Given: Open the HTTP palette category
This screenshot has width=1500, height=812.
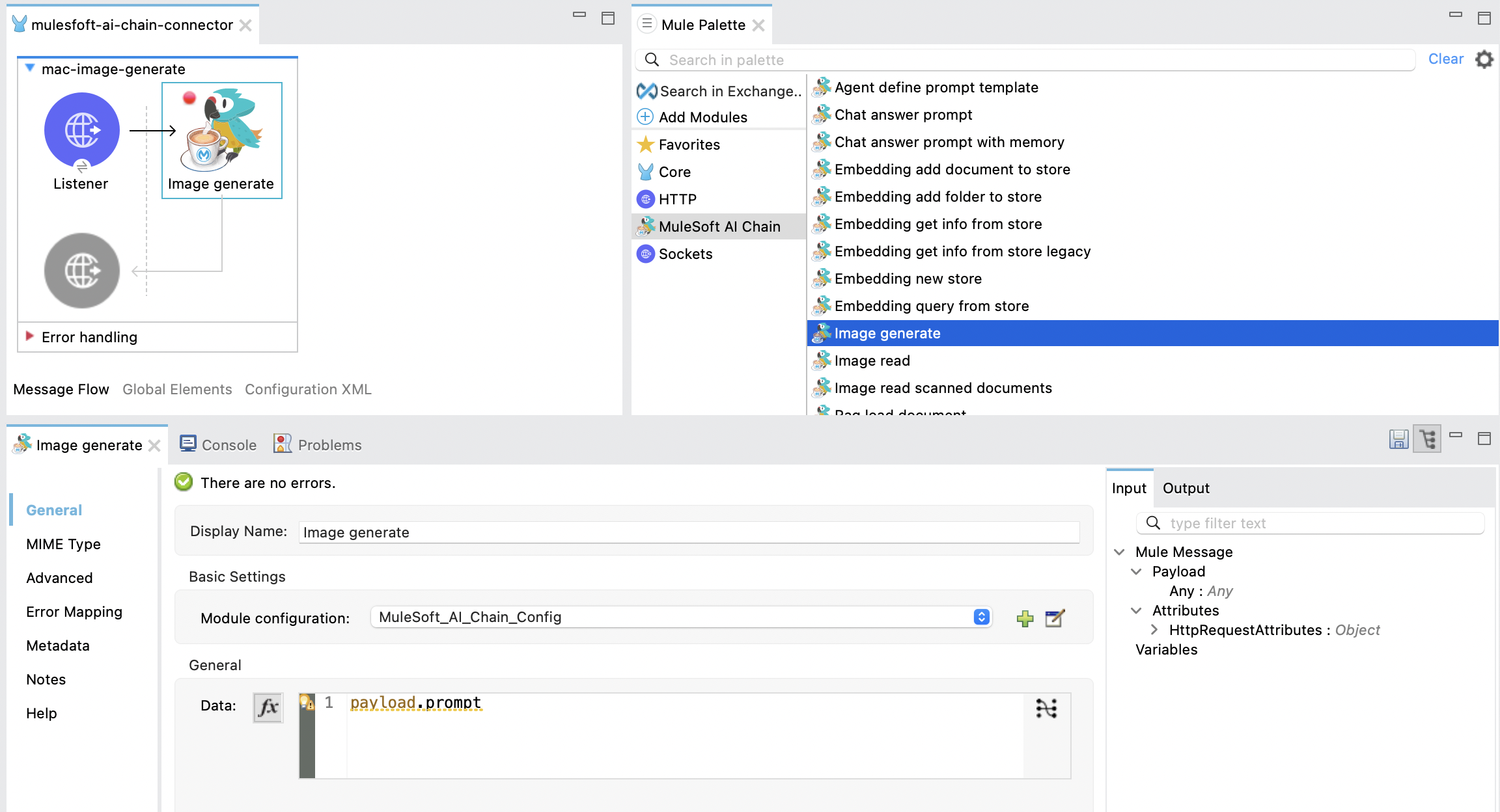Looking at the screenshot, I should (x=667, y=199).
